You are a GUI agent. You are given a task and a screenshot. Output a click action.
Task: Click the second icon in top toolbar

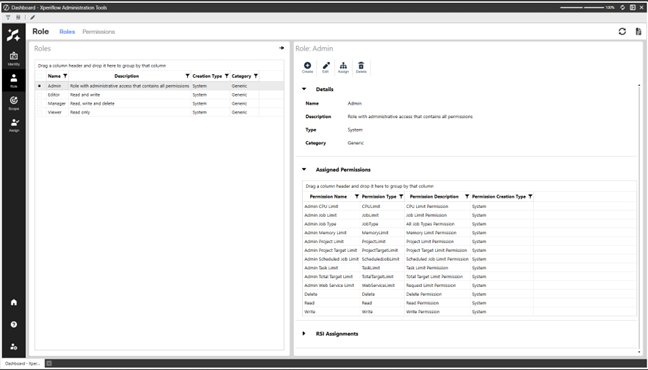pos(18,17)
